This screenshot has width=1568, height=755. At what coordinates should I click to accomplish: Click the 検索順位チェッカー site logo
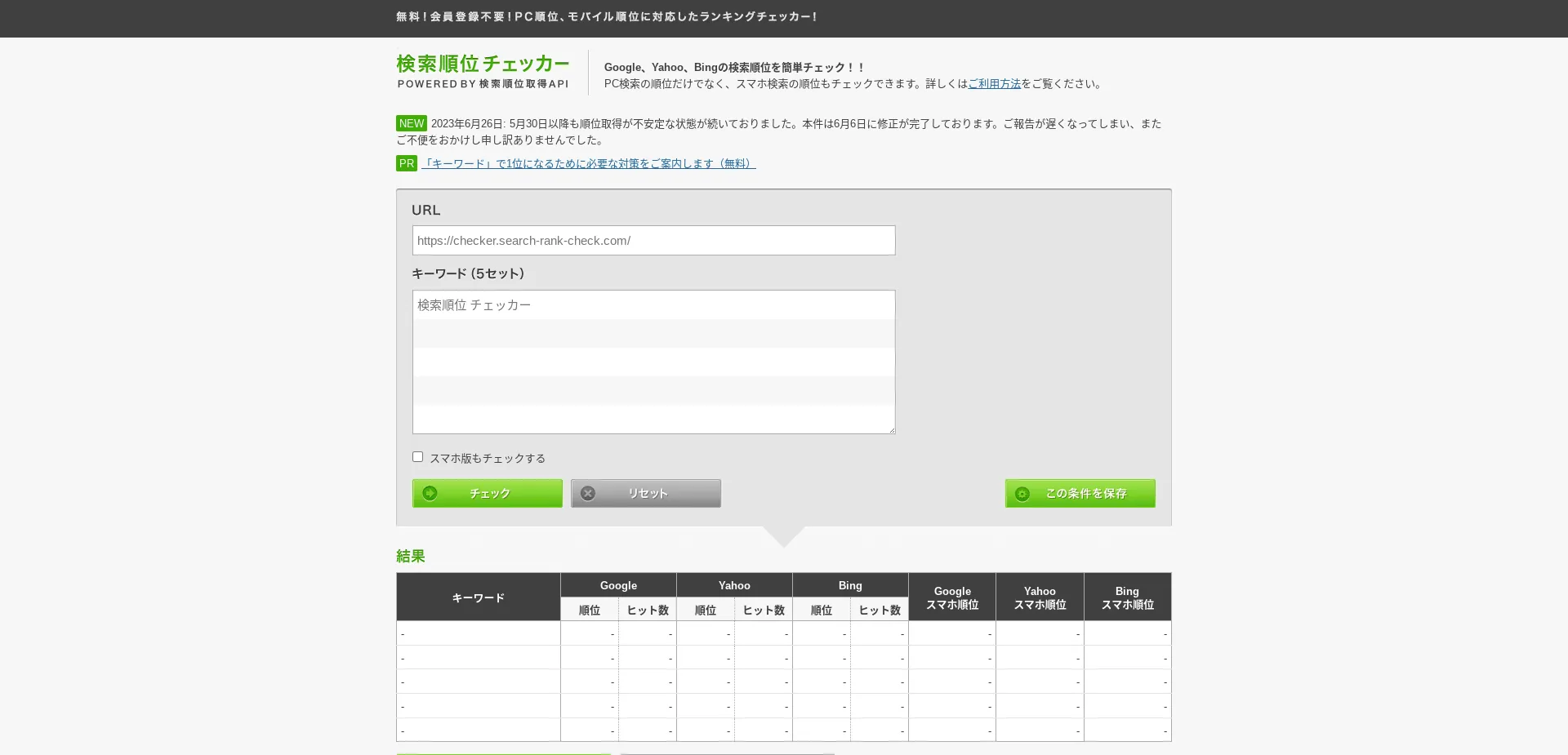coord(483,64)
